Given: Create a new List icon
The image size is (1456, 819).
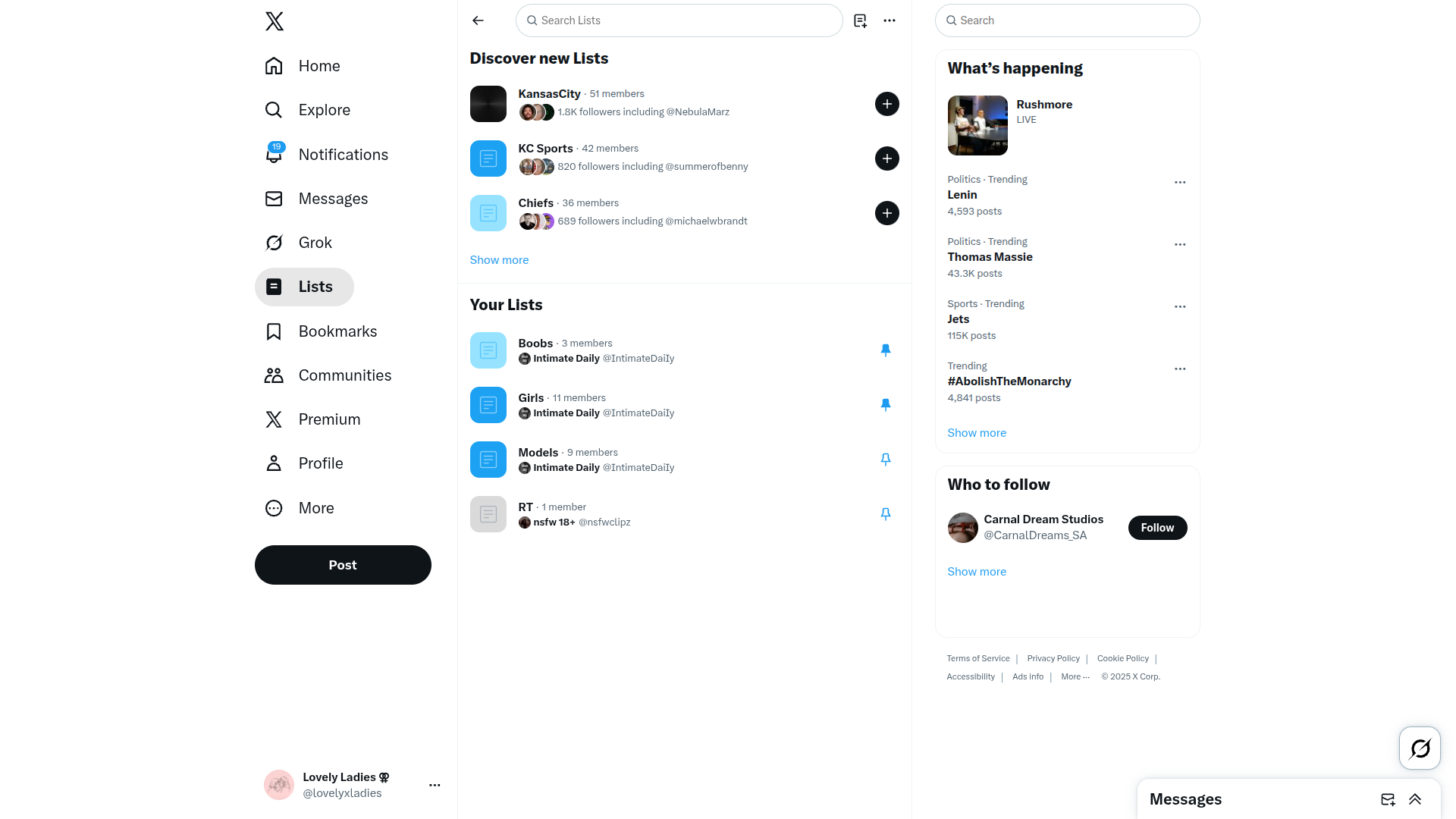Looking at the screenshot, I should [x=860, y=20].
